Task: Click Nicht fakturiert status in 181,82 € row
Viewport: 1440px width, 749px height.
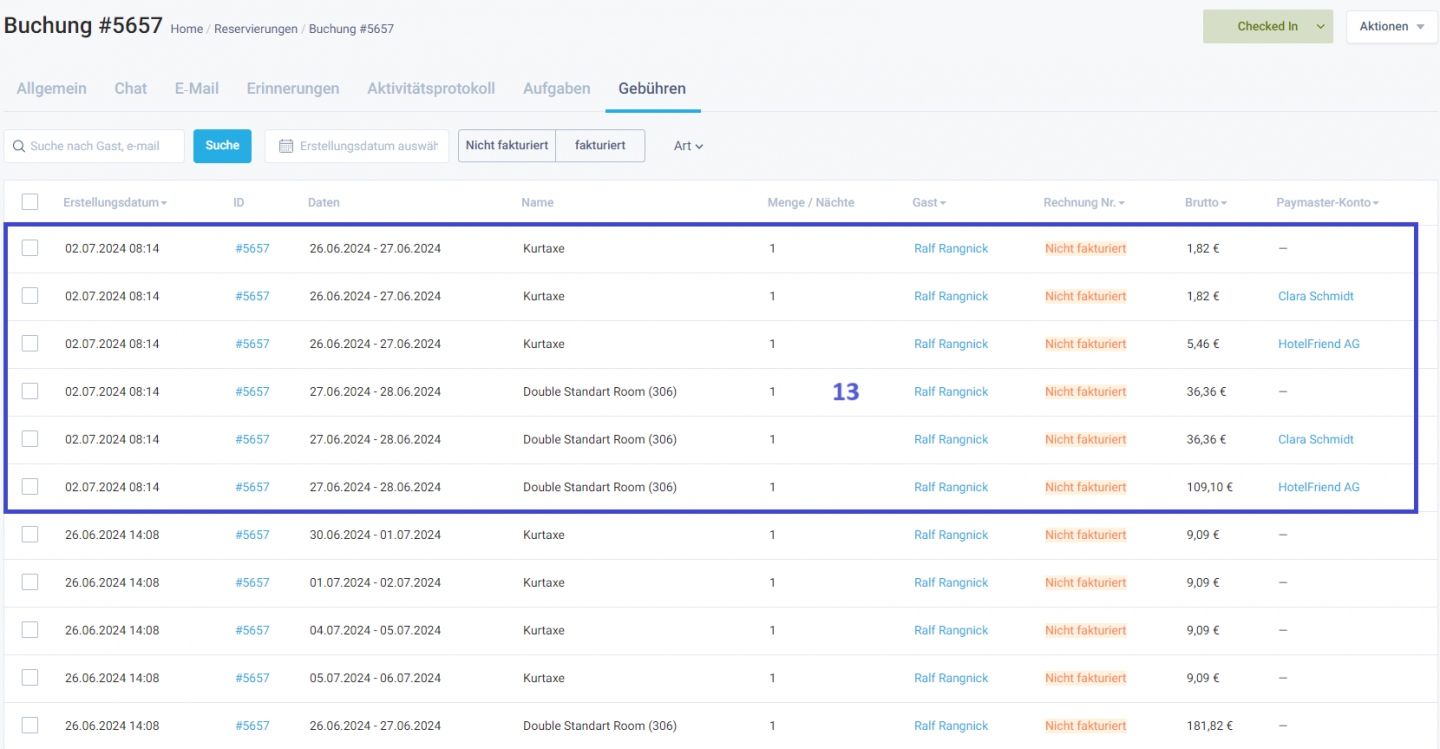Action: (1086, 726)
